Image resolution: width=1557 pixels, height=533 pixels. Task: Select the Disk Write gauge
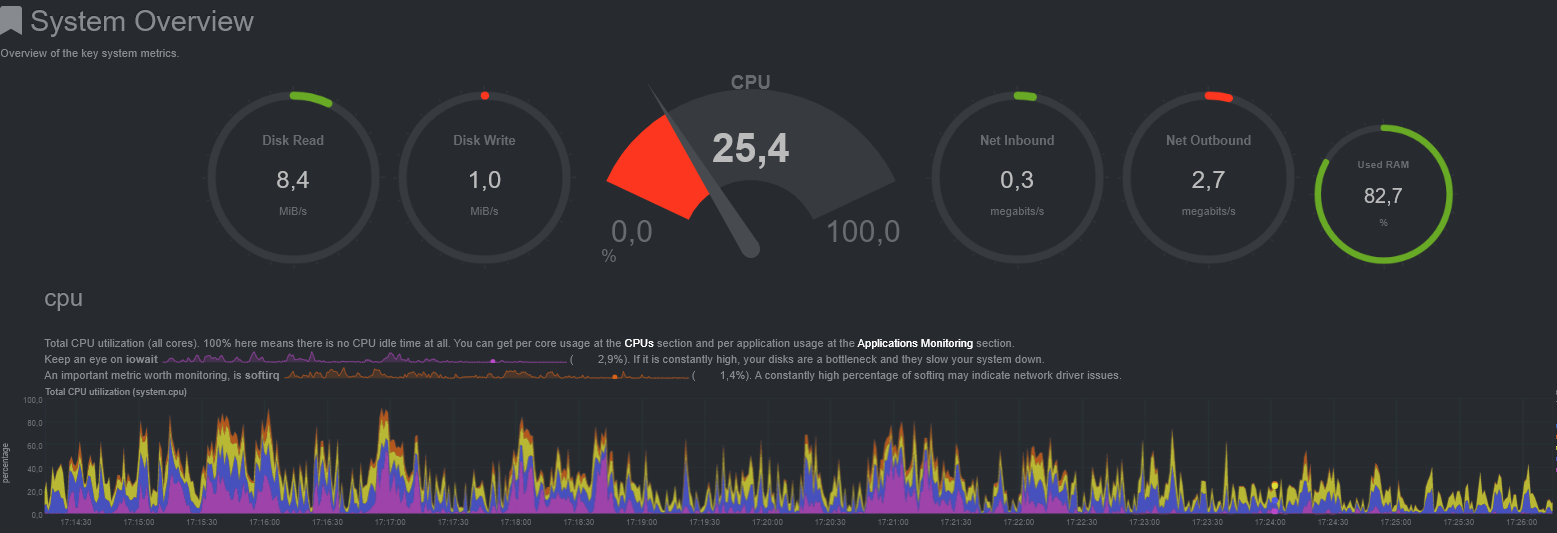click(x=484, y=176)
